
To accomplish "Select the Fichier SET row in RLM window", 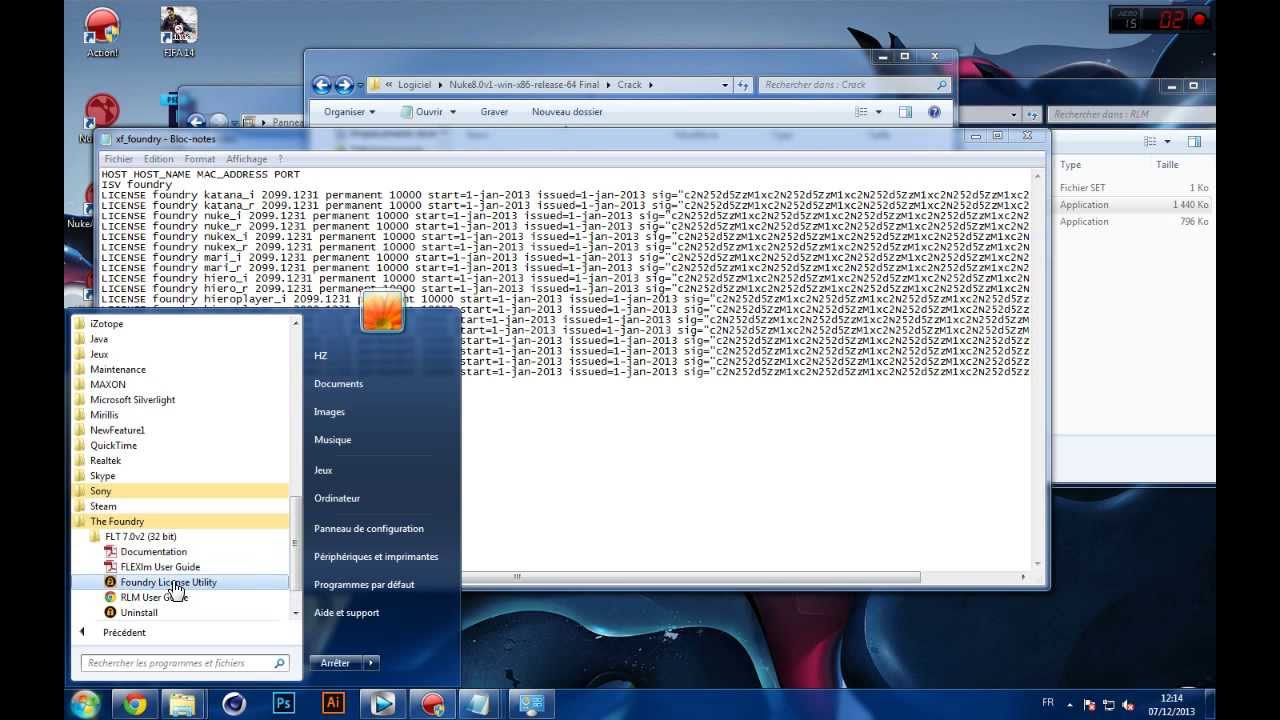I will [x=1134, y=188].
